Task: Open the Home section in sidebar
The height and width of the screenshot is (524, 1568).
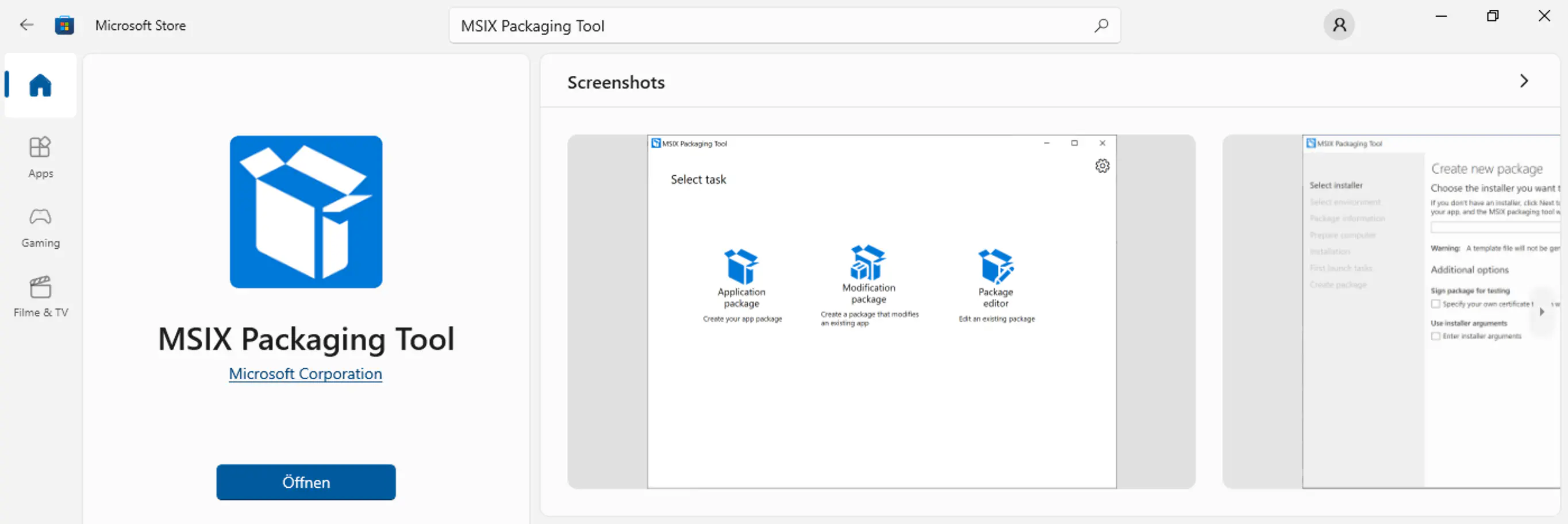Action: (40, 85)
